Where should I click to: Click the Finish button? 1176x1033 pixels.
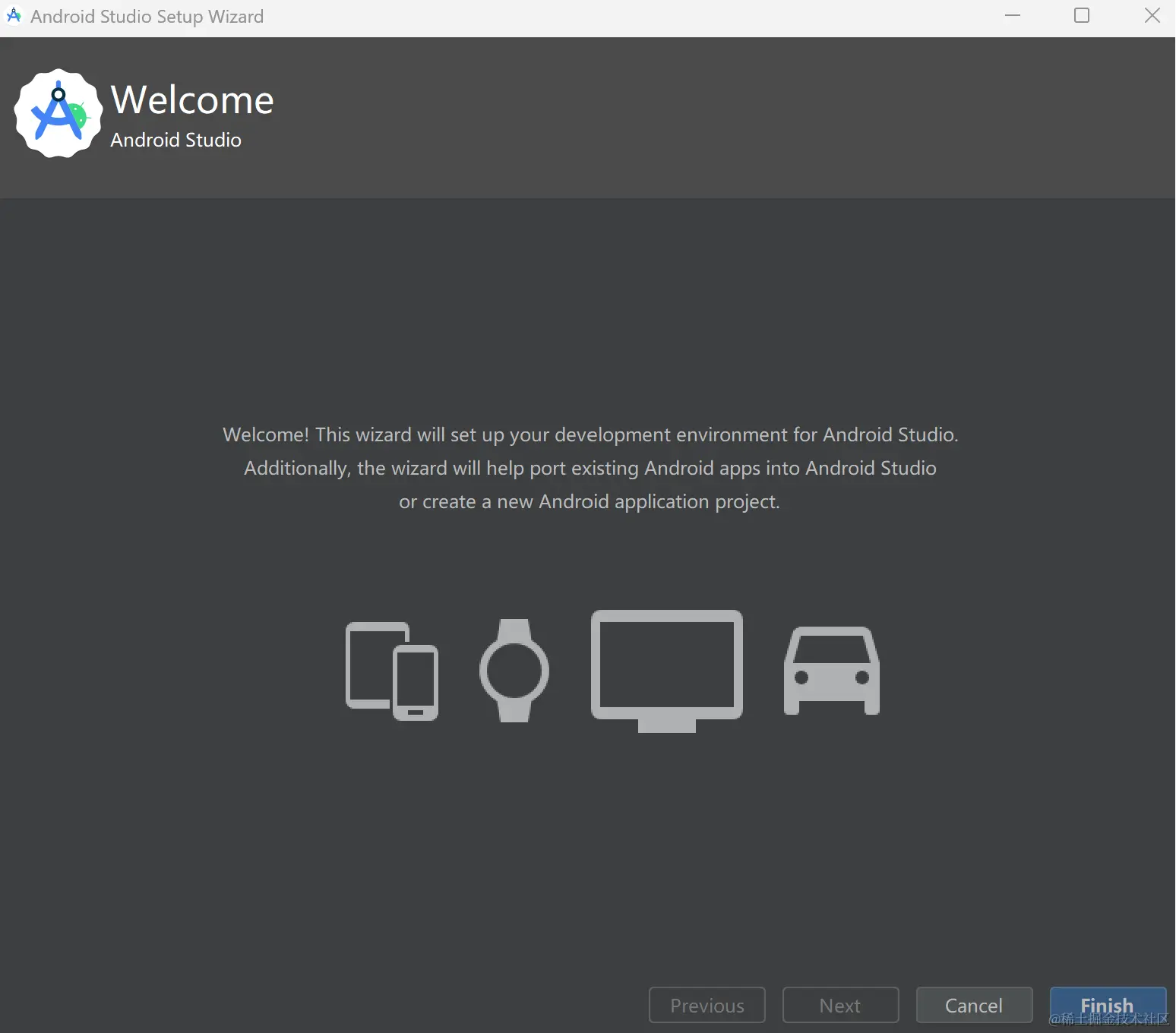(1108, 1006)
